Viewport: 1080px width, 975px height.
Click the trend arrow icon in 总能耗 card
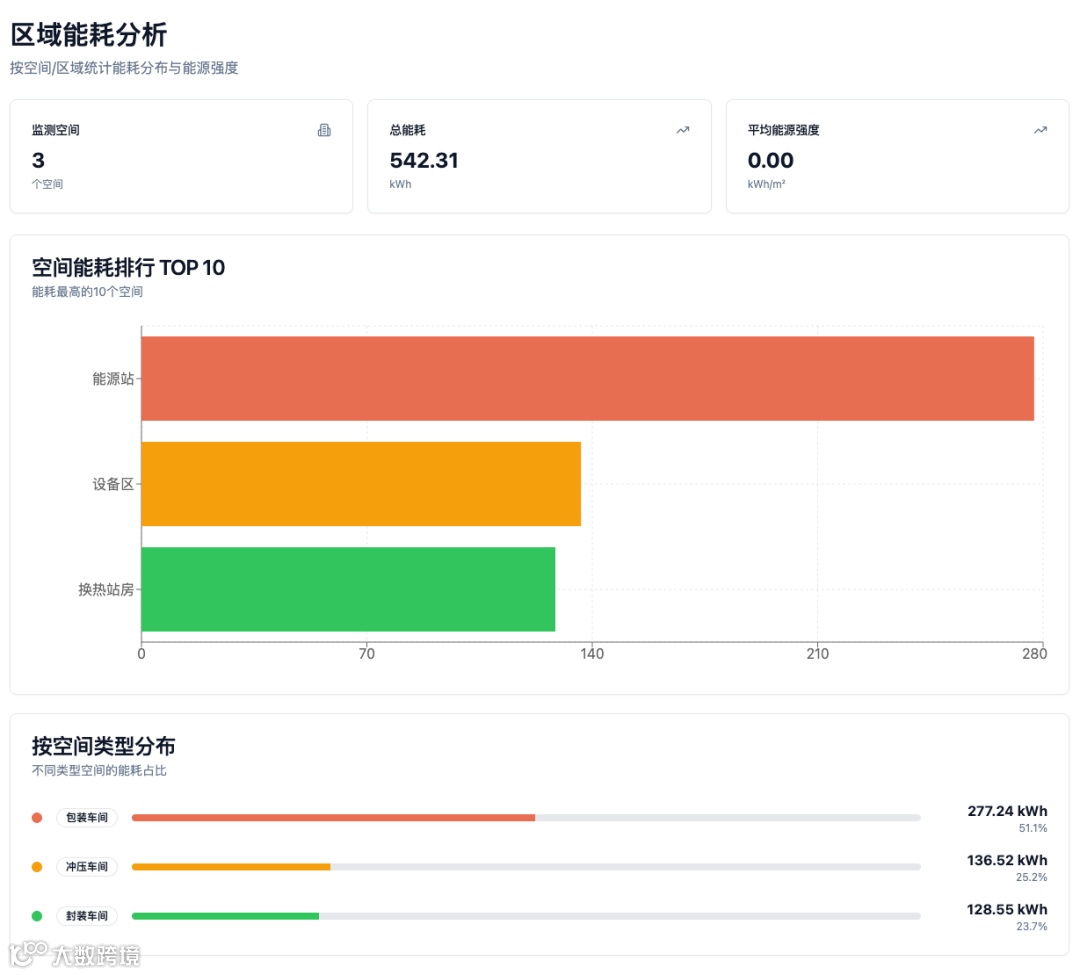683,130
